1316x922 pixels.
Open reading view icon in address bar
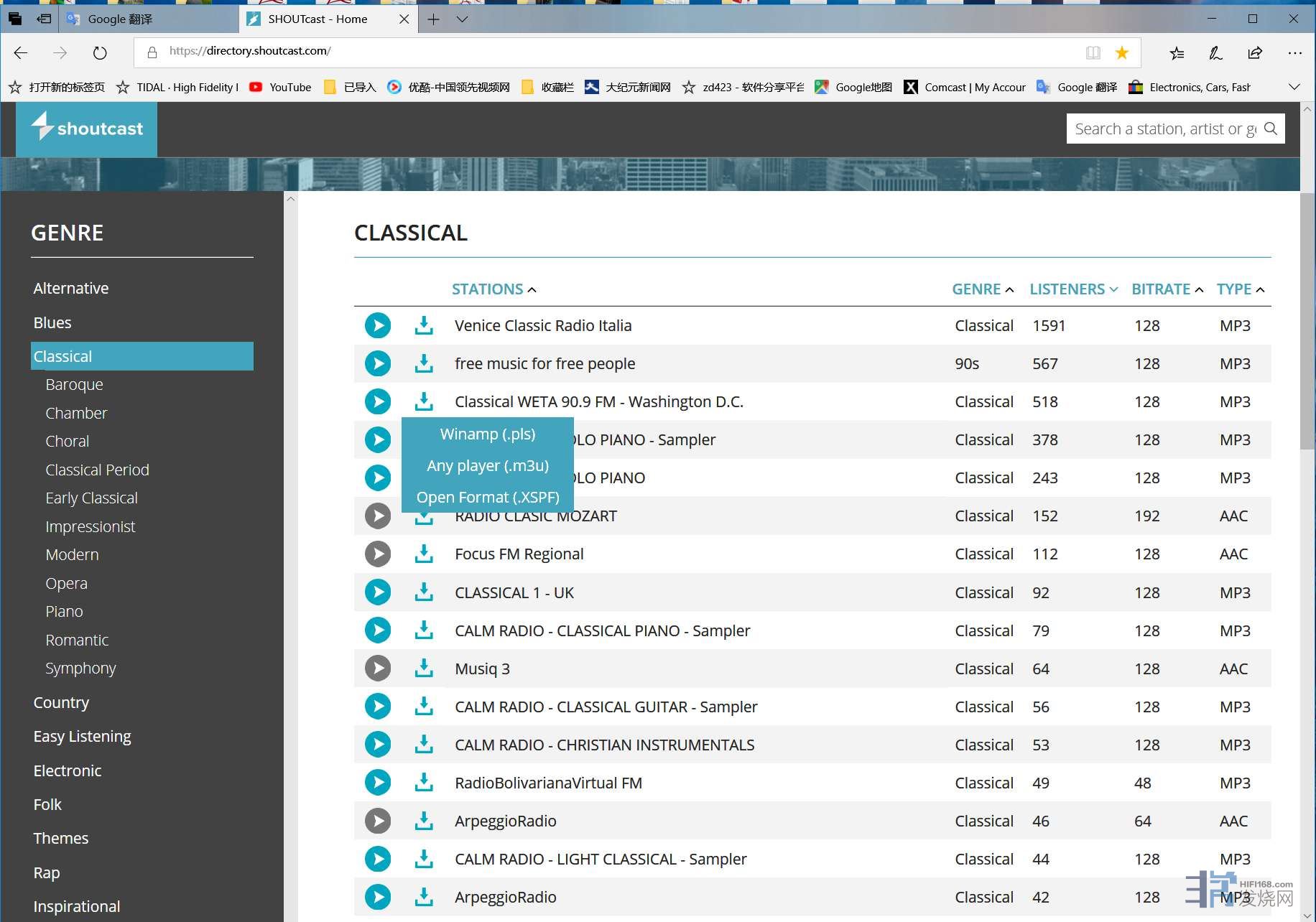tap(1093, 52)
